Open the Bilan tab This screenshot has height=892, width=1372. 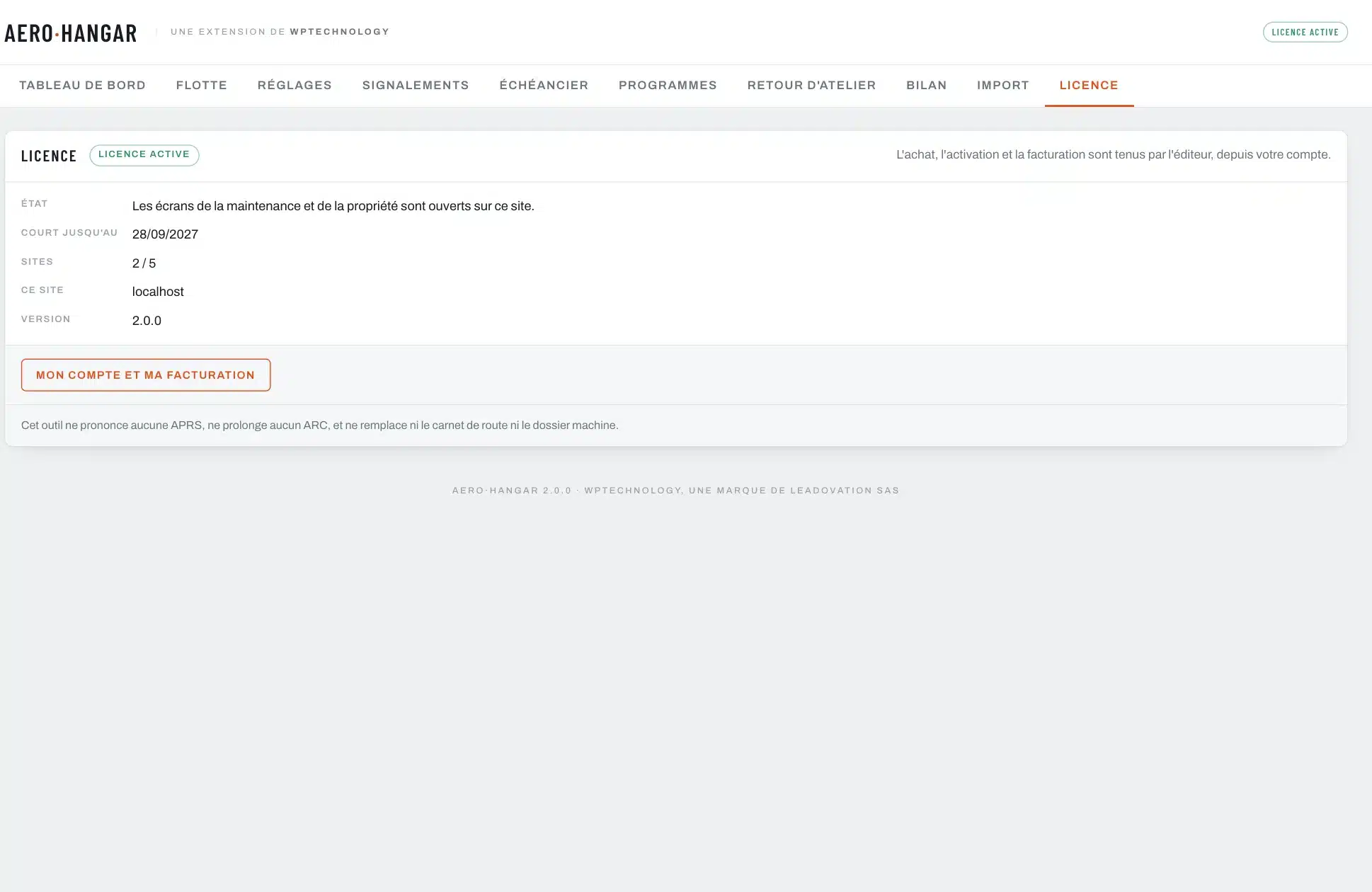(926, 86)
